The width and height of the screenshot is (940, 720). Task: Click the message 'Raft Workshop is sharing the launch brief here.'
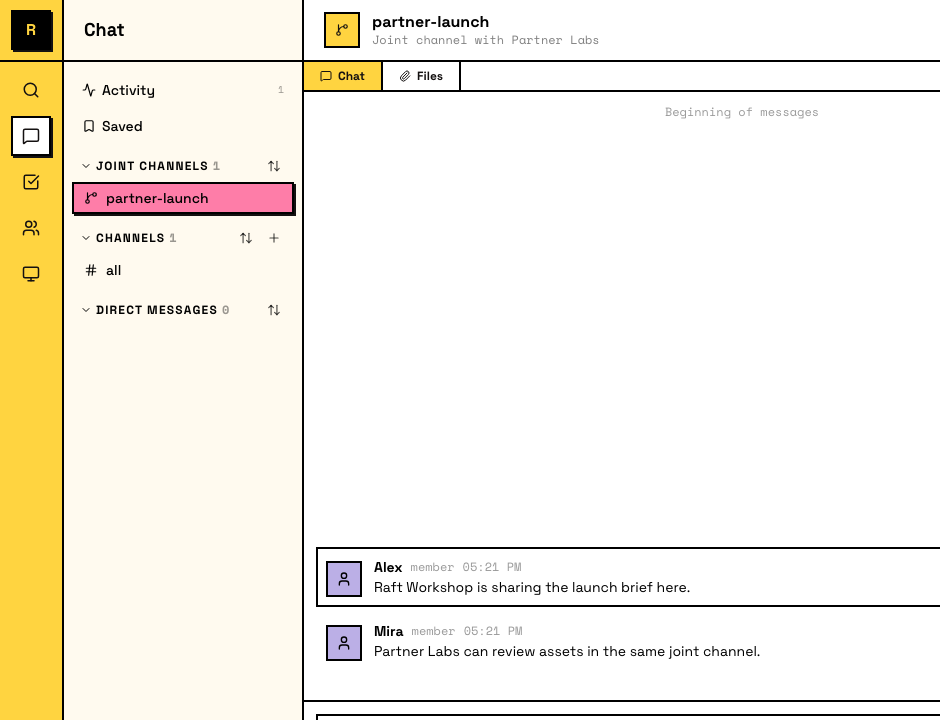coord(532,588)
